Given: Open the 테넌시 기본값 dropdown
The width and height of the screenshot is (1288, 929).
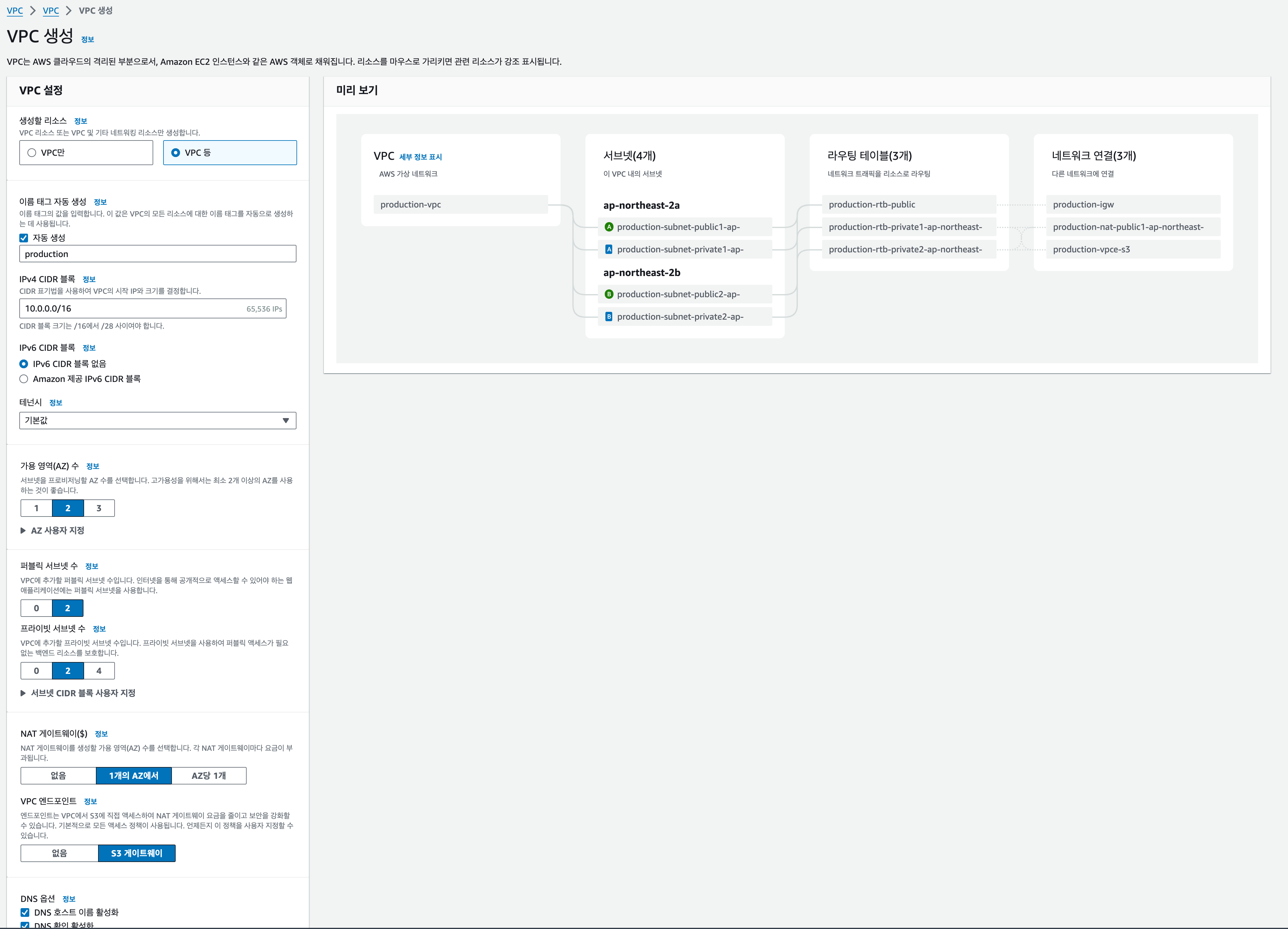Looking at the screenshot, I should [157, 421].
